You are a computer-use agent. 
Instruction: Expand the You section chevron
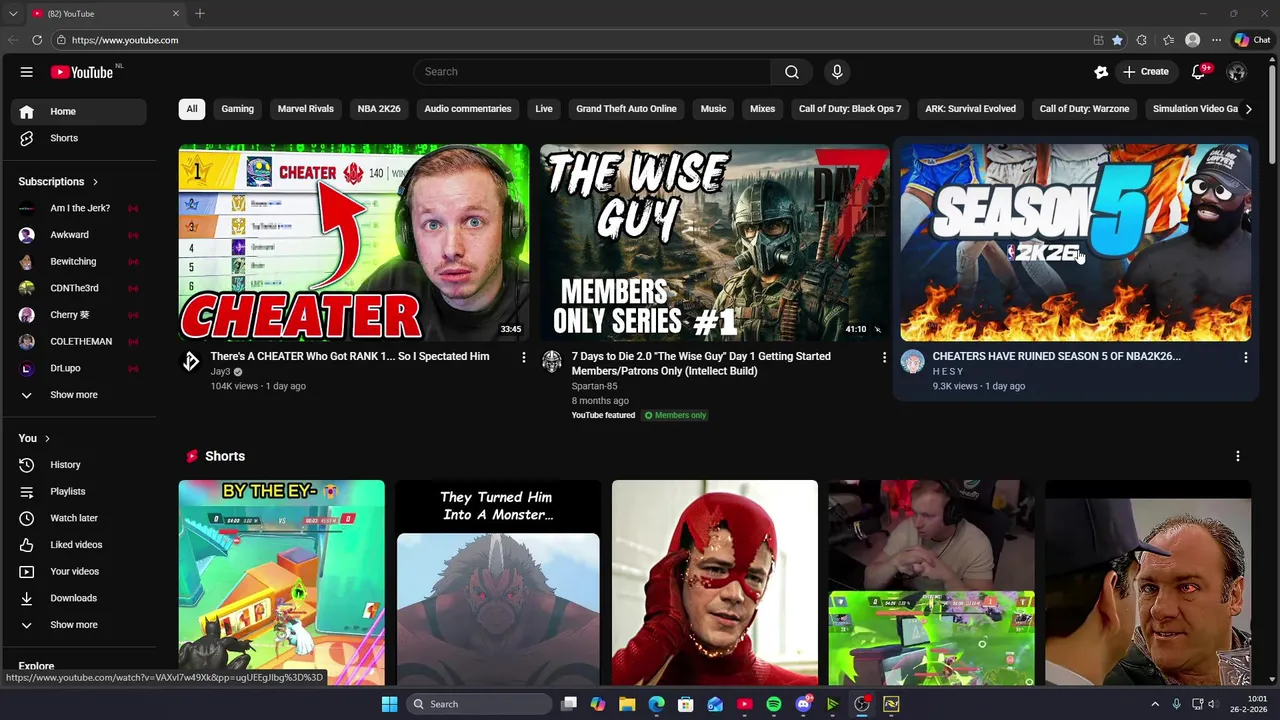click(46, 438)
